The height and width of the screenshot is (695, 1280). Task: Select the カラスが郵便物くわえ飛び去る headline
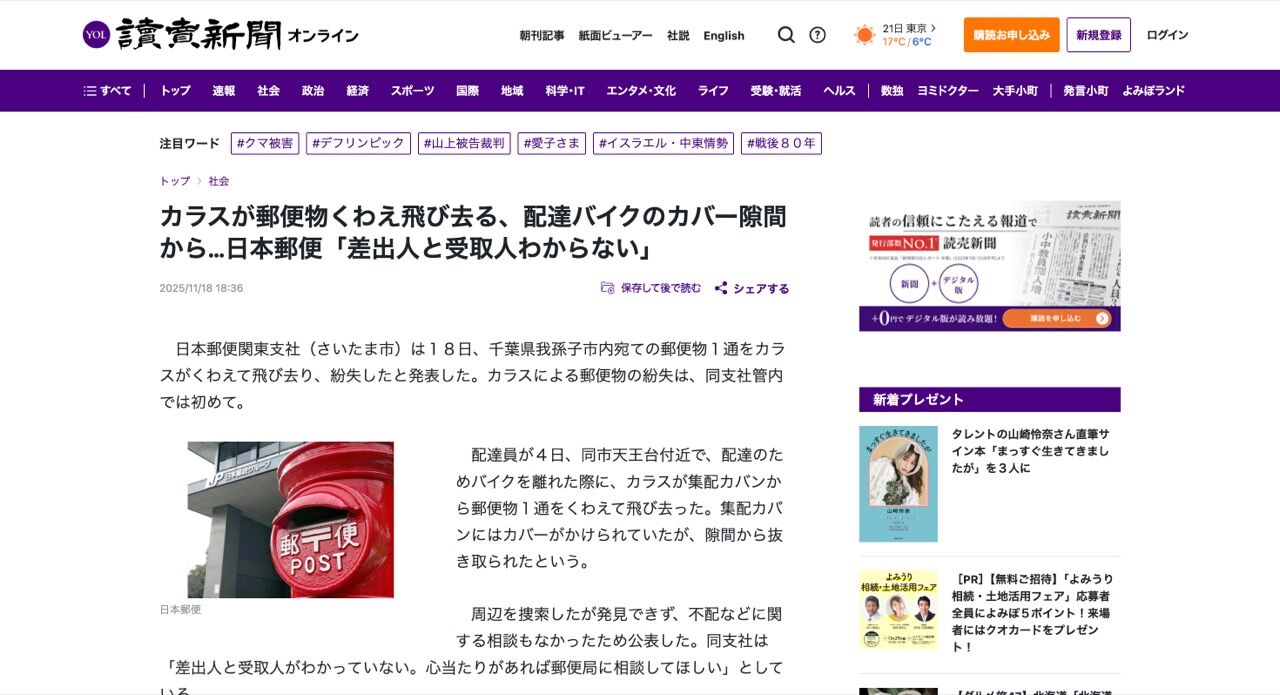coord(473,231)
